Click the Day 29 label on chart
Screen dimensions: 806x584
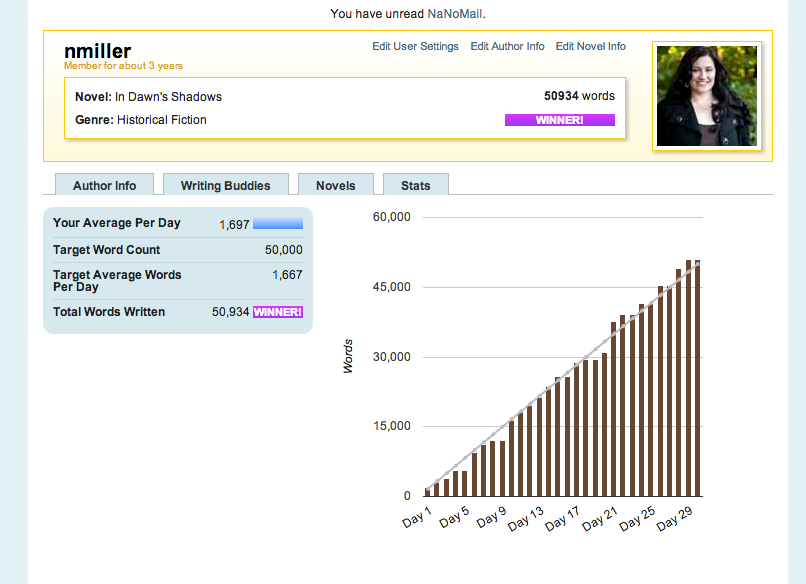pos(674,518)
